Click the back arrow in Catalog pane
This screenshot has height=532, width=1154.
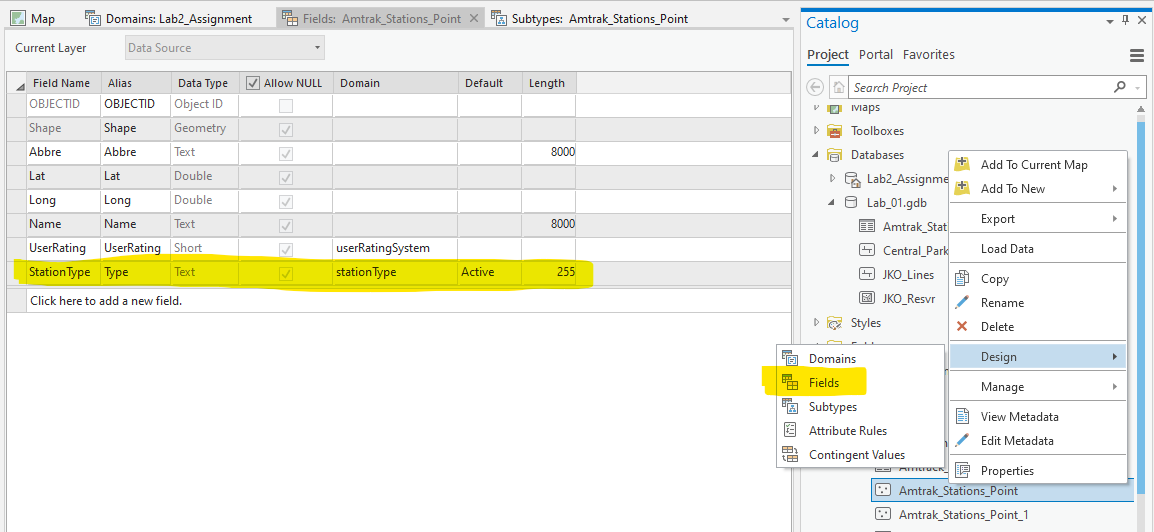[x=815, y=88]
